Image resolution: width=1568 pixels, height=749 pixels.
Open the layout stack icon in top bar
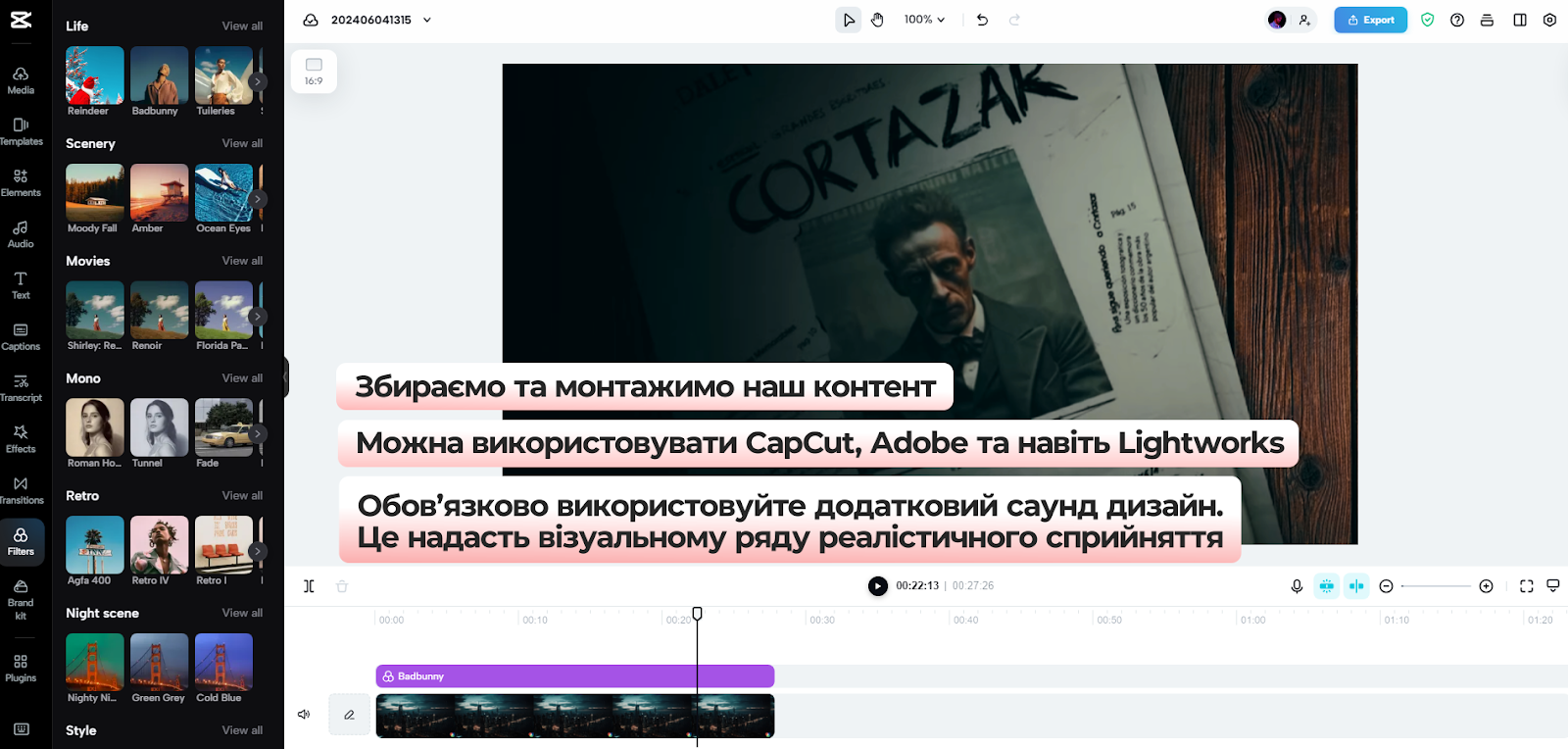click(x=1487, y=20)
